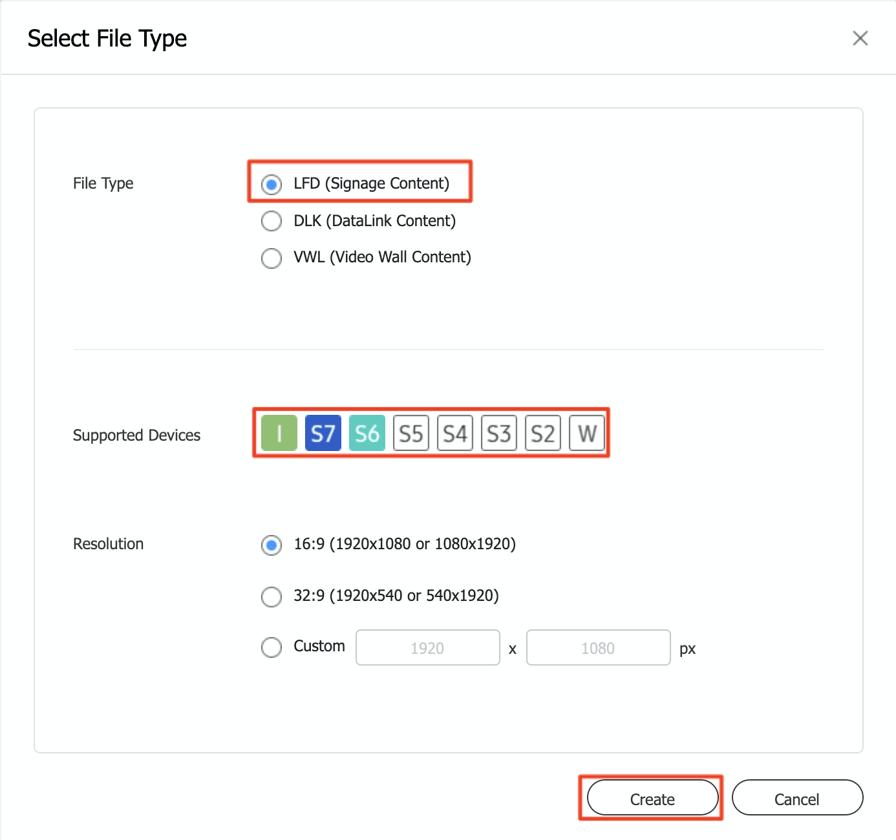Toggle the S7 supported device icon
This screenshot has height=840, width=896.
click(x=323, y=432)
